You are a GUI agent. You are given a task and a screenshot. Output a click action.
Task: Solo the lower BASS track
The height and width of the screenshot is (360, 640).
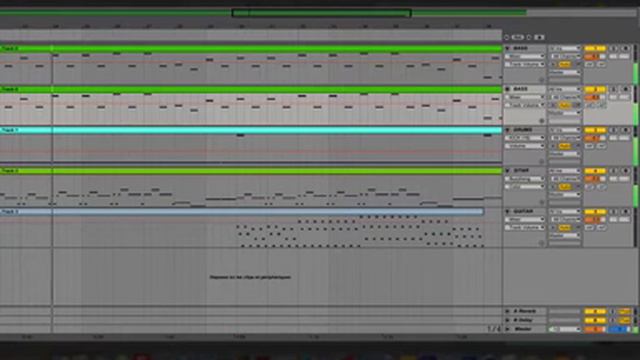[613, 89]
